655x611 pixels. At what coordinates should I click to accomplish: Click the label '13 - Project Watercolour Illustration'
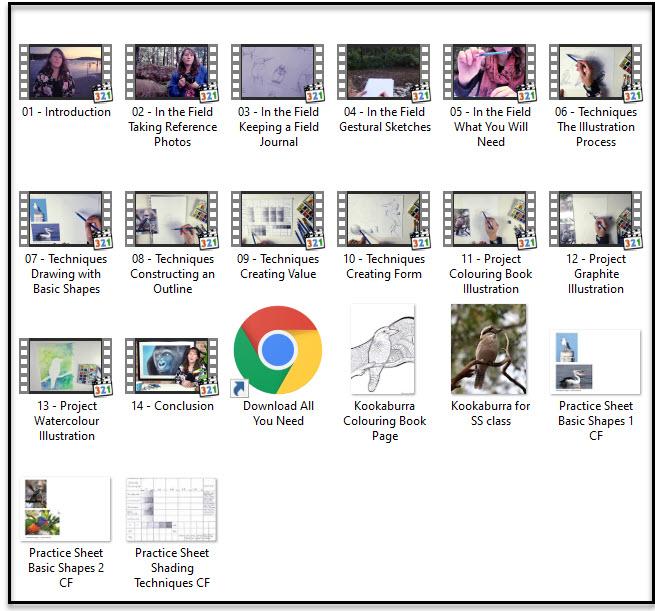click(x=67, y=421)
